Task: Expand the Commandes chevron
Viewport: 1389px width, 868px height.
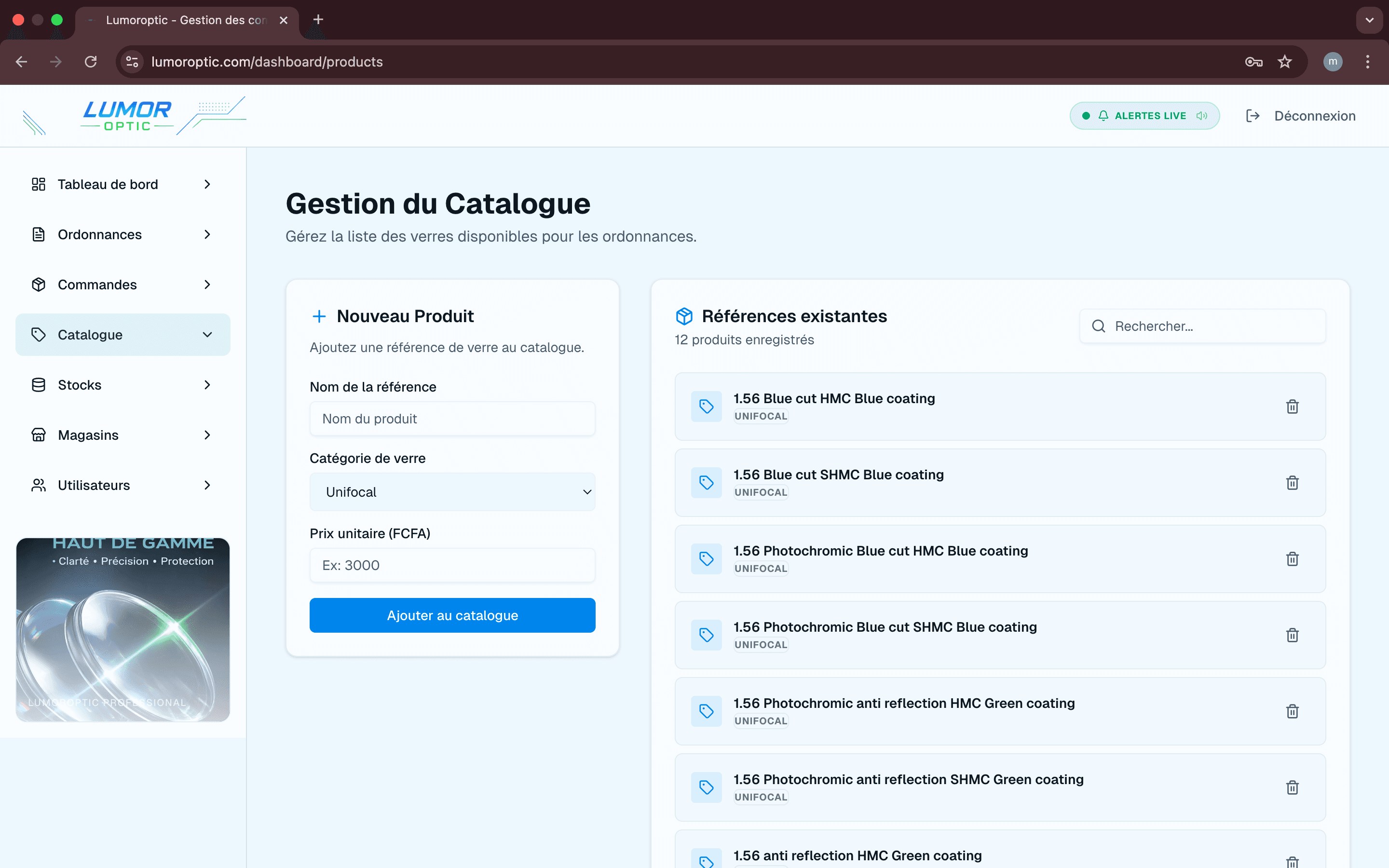Action: click(x=208, y=285)
